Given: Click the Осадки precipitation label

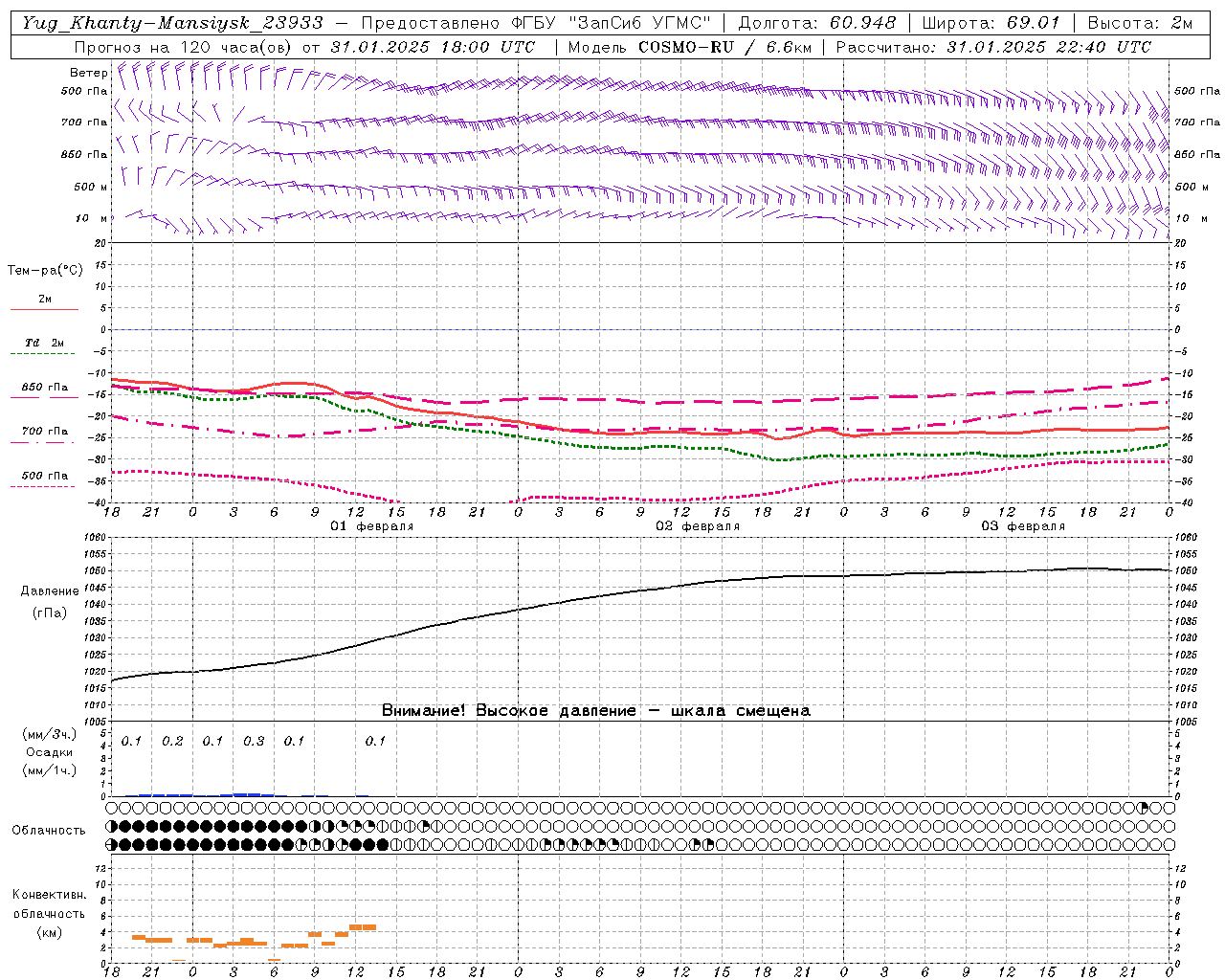Looking at the screenshot, I should [x=50, y=752].
